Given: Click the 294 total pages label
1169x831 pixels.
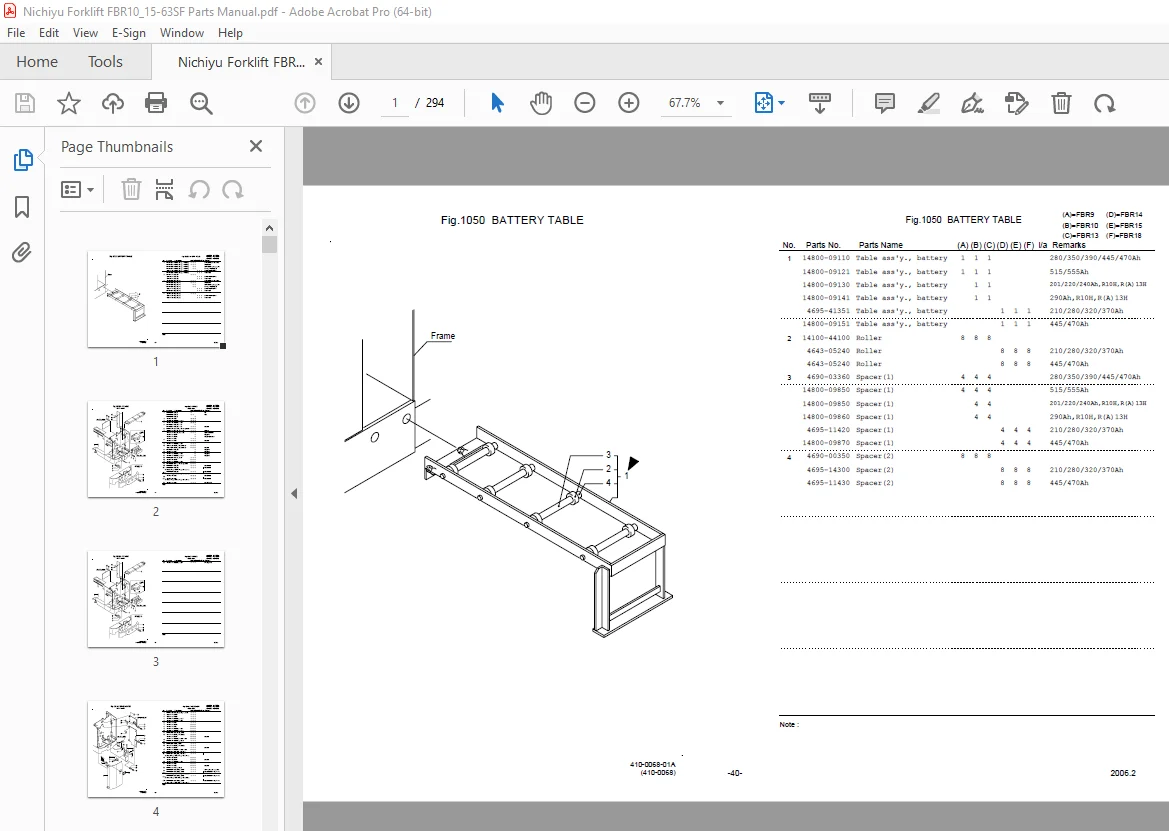Looking at the screenshot, I should coord(435,103).
